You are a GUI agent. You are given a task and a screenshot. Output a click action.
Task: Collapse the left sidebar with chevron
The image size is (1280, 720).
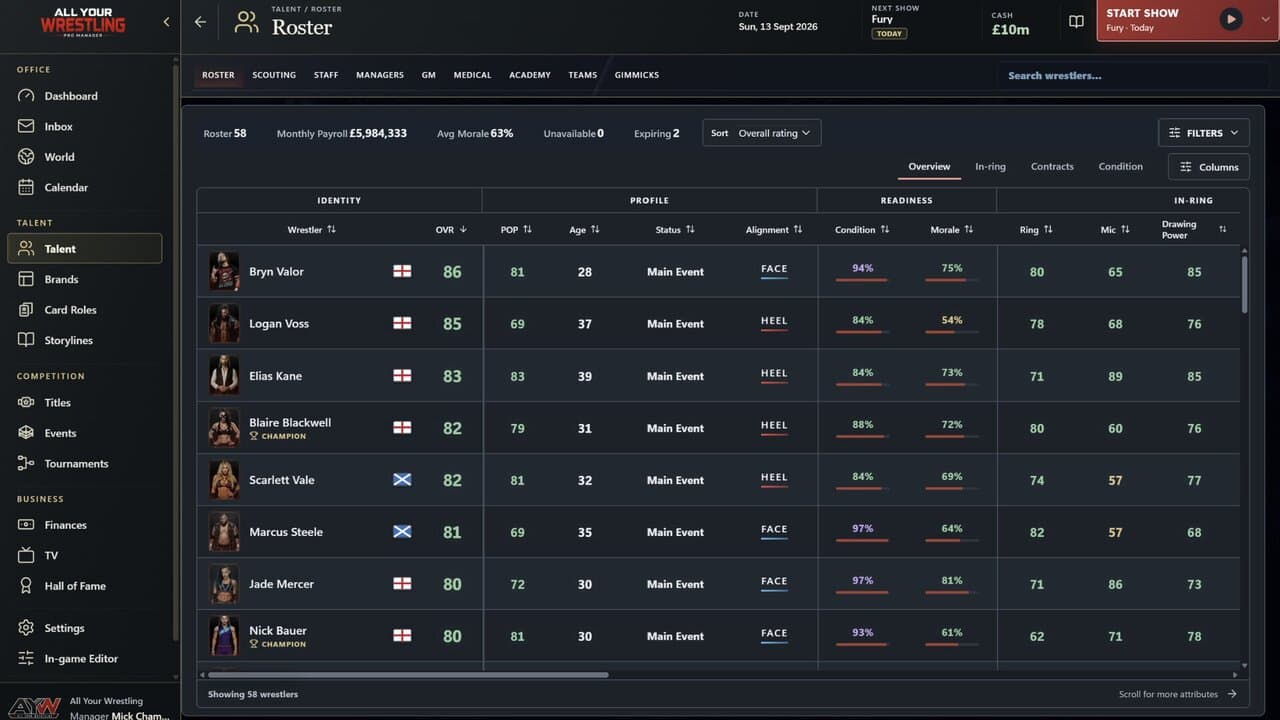tap(166, 22)
